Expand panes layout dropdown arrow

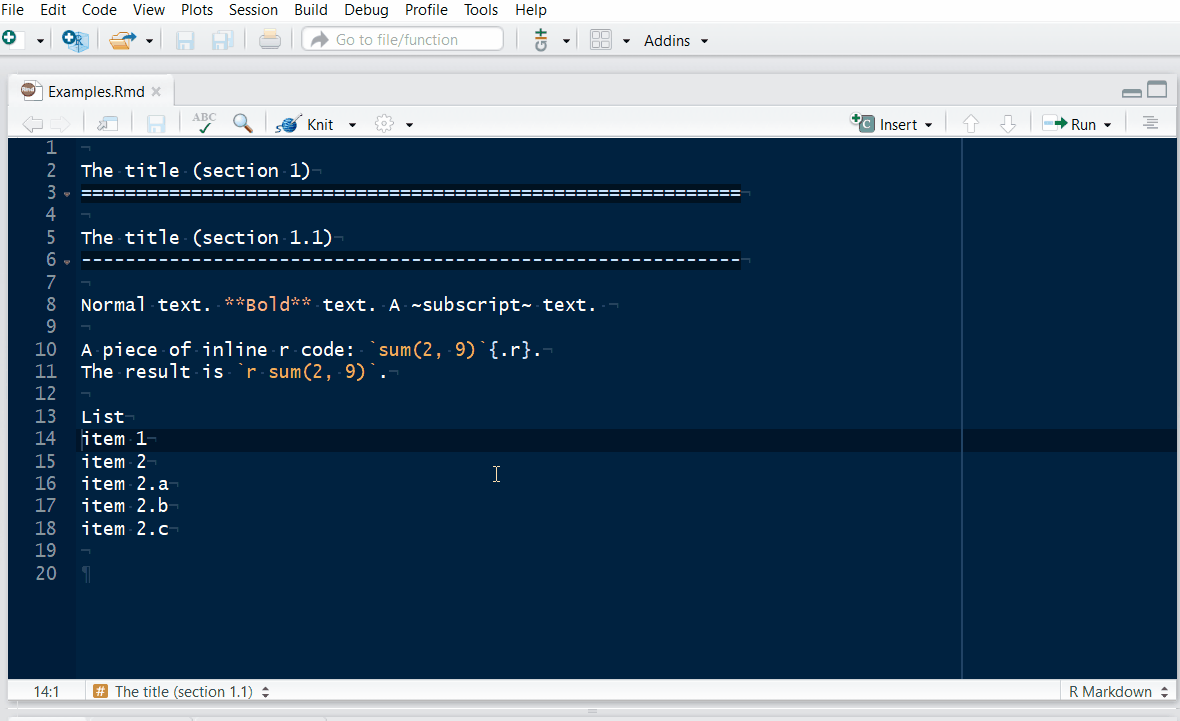(626, 41)
